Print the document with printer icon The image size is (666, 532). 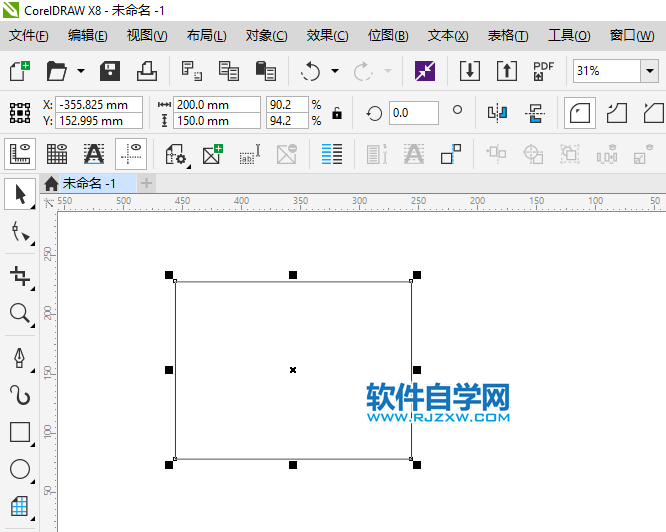147,71
